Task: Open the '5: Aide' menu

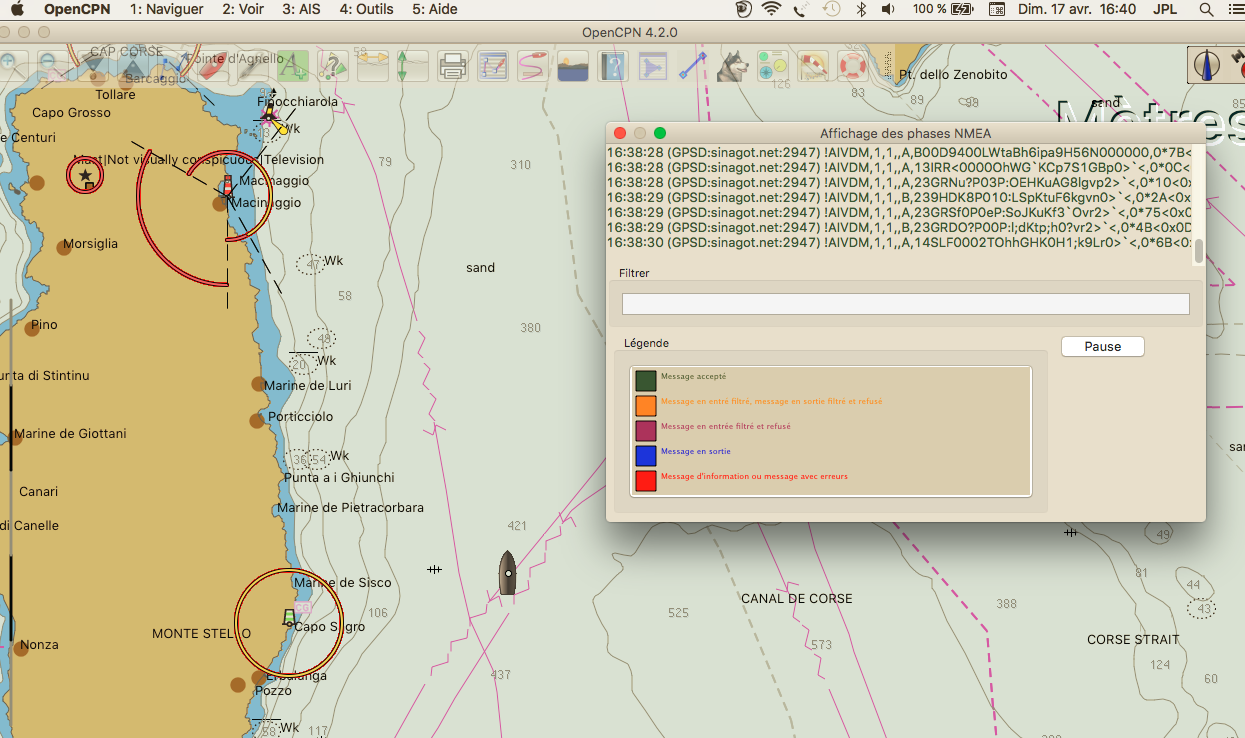Action: [435, 9]
